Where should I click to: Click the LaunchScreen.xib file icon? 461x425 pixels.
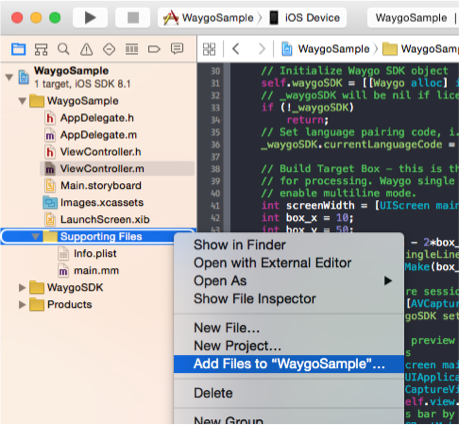(50, 220)
